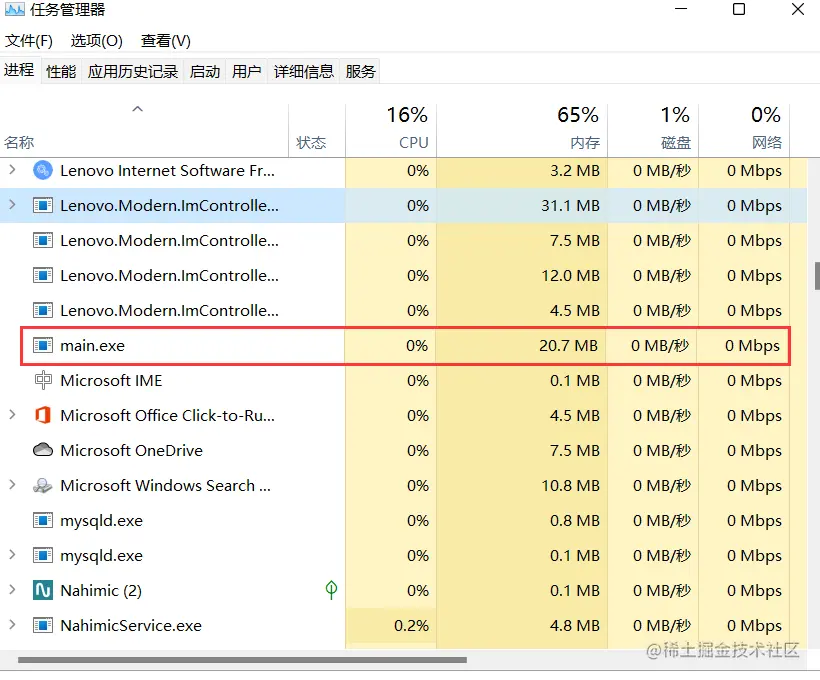Select the Lenovo.Modern.ImController row with 4.5 MB
Viewport: 820px width, 680px height.
click(x=403, y=311)
